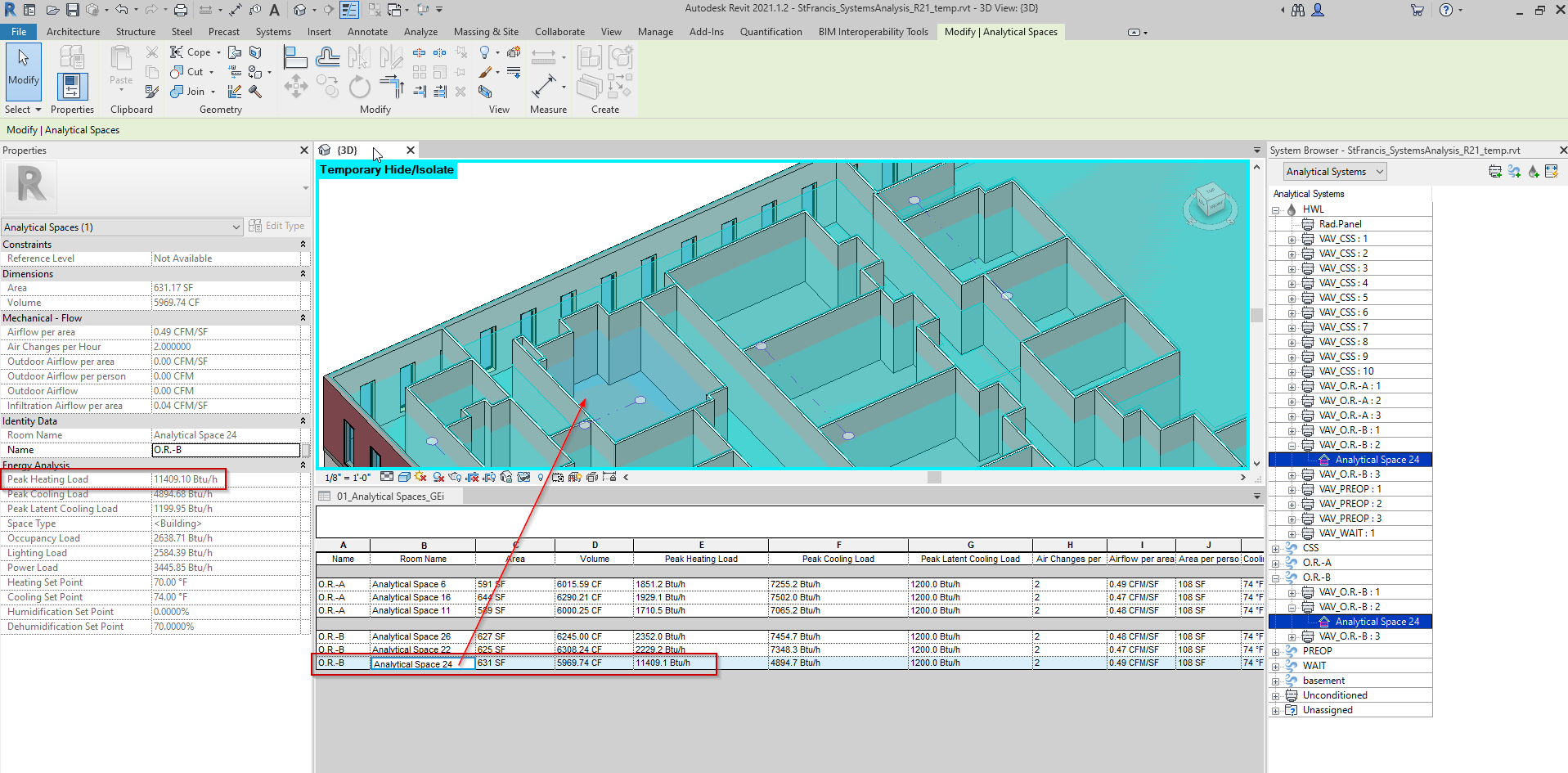Switch to the Architecture ribbon tab

74,31
